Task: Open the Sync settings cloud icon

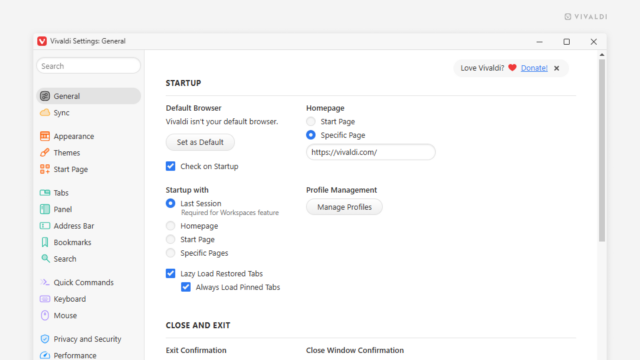Action: [x=45, y=113]
